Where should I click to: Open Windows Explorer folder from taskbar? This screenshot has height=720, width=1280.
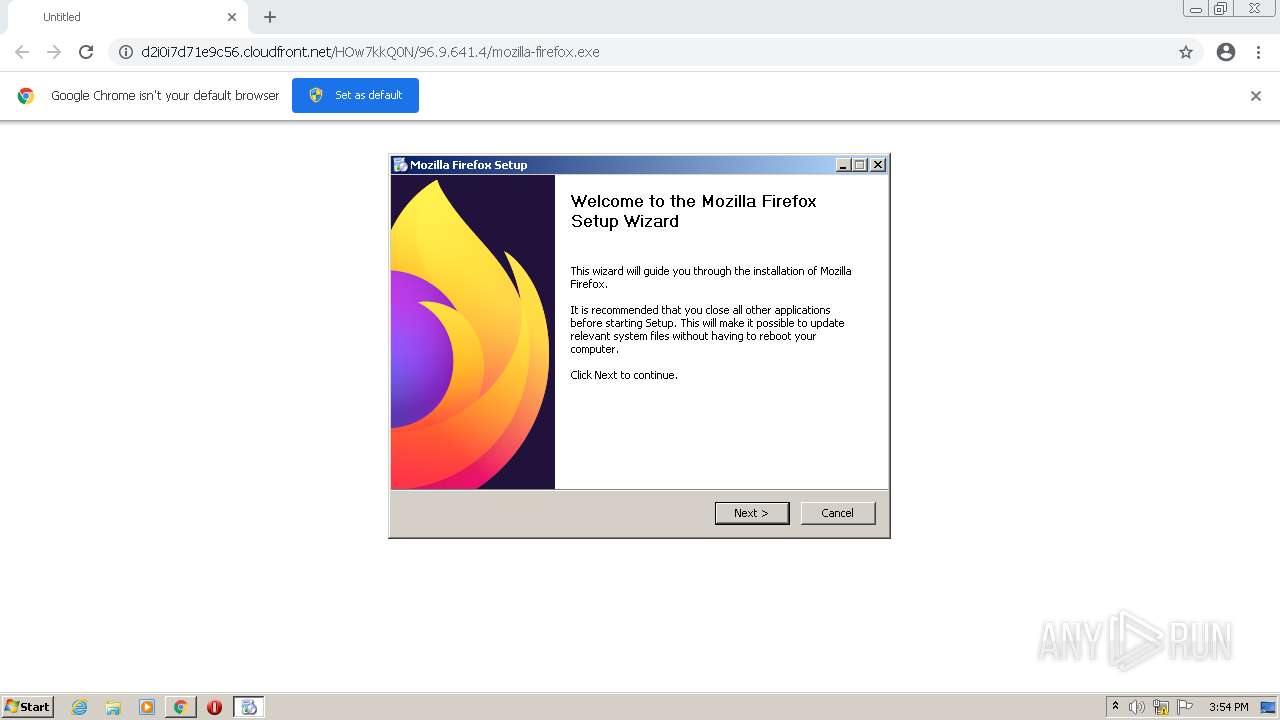[x=113, y=707]
